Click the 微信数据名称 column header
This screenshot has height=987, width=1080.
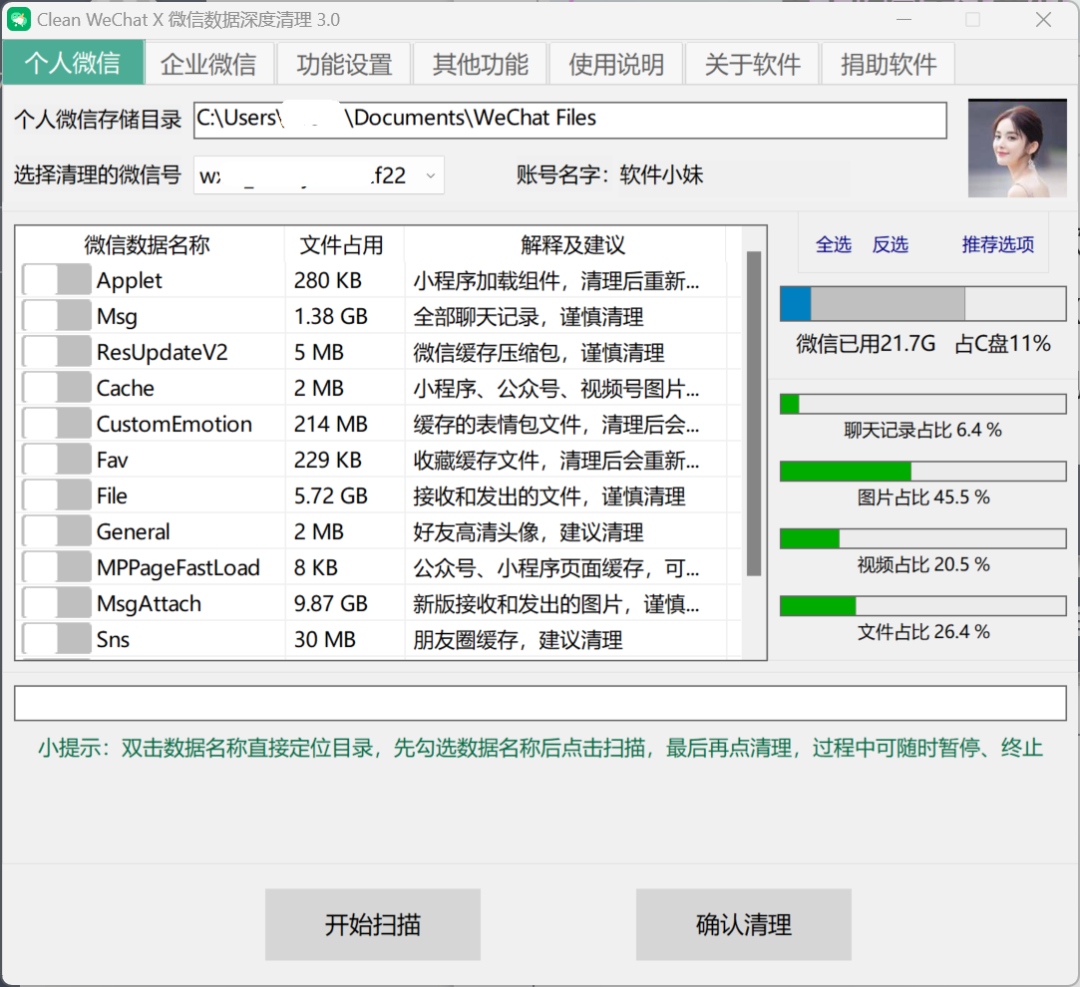tap(147, 245)
